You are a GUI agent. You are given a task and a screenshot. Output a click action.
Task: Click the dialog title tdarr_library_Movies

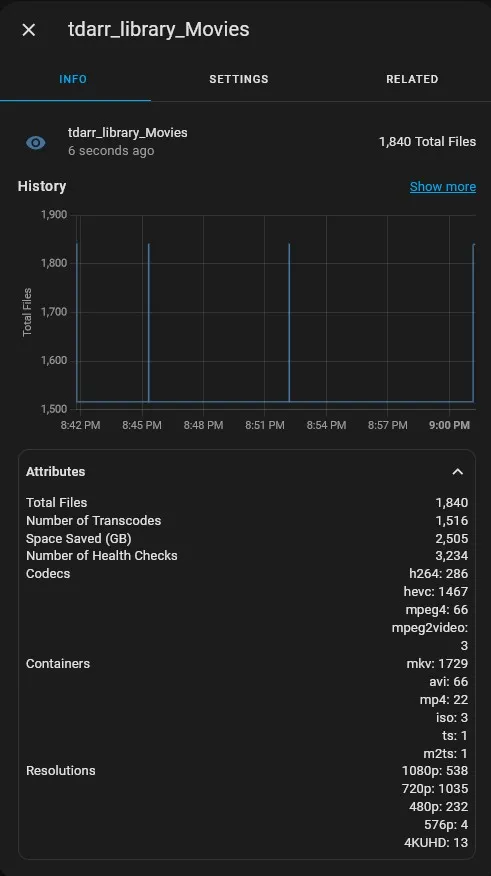coord(159,29)
